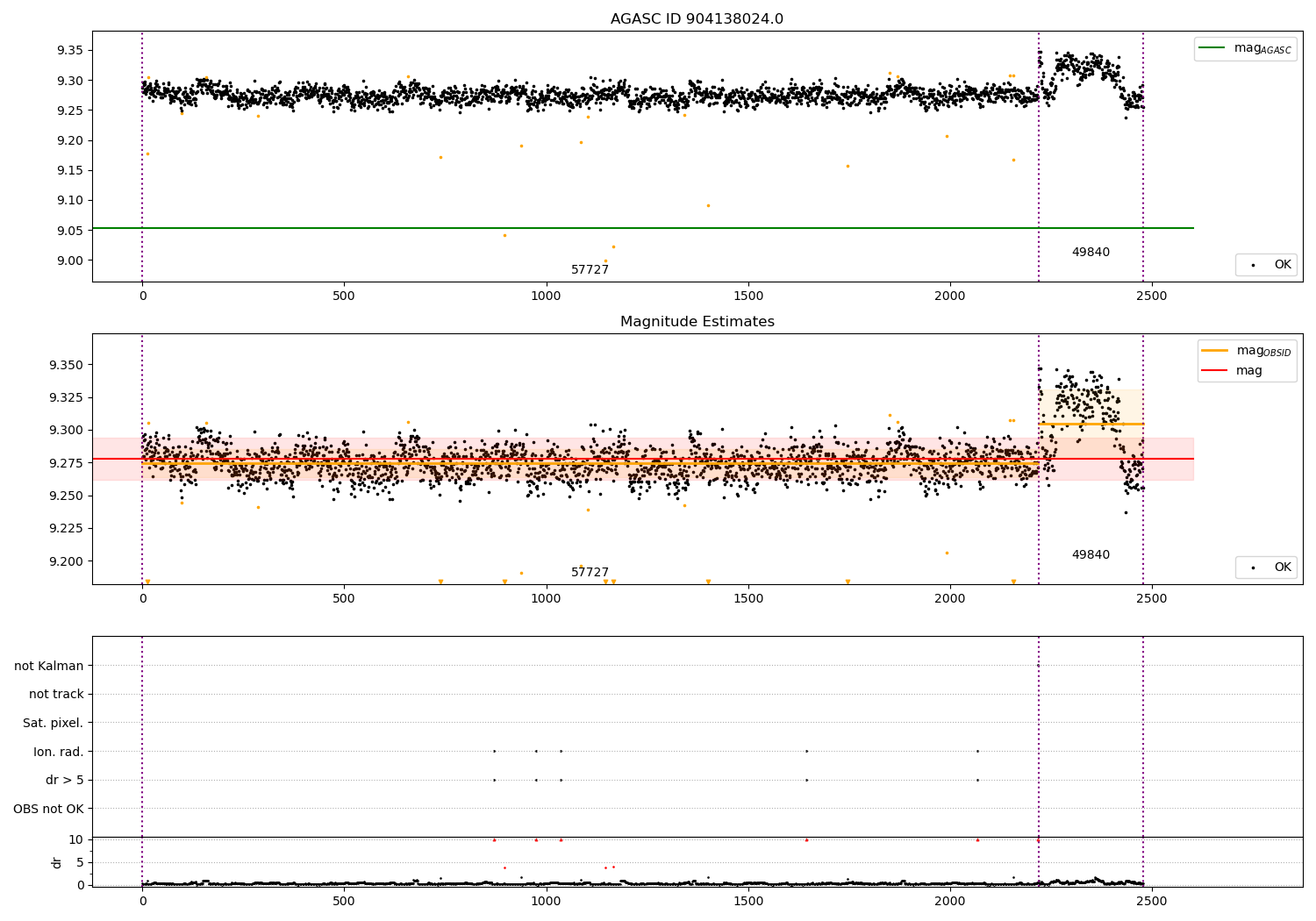Click the title 'AGASC ID 904138024.0'
1316x921 pixels.
click(697, 19)
